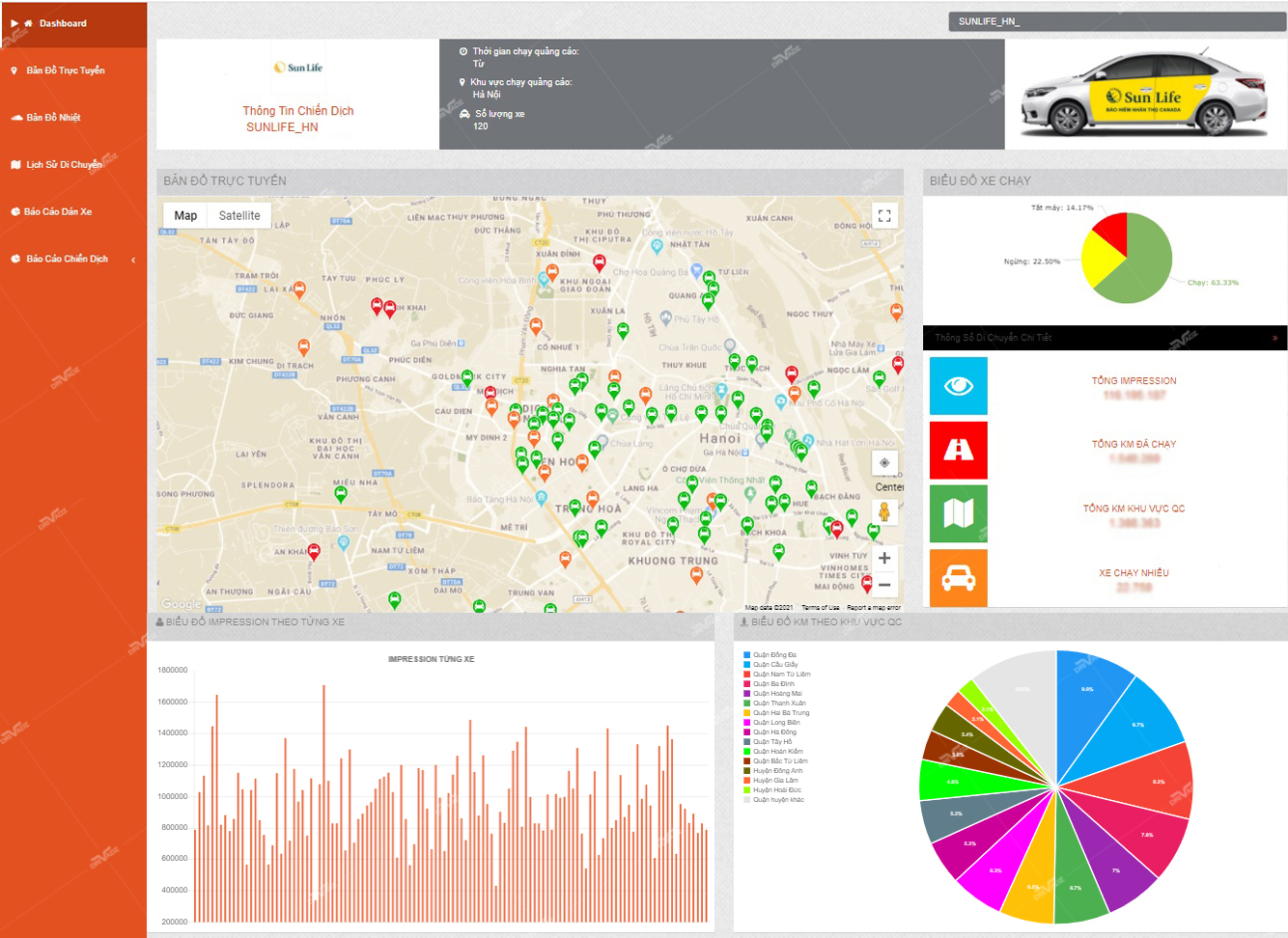Expand the Báo Cáo Chiến Dịch submenu arrow

[x=133, y=260]
